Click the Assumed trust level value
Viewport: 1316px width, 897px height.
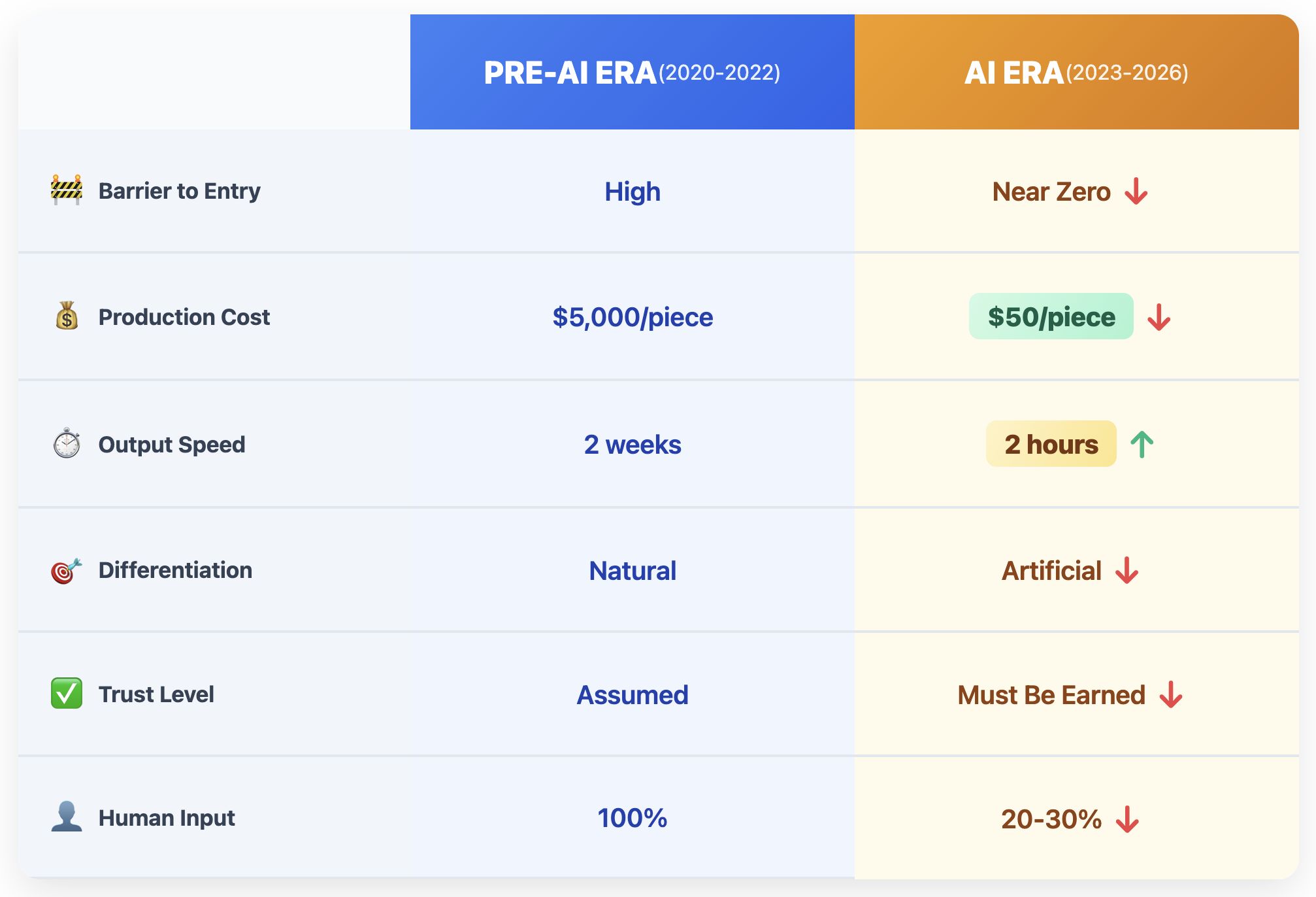(633, 695)
